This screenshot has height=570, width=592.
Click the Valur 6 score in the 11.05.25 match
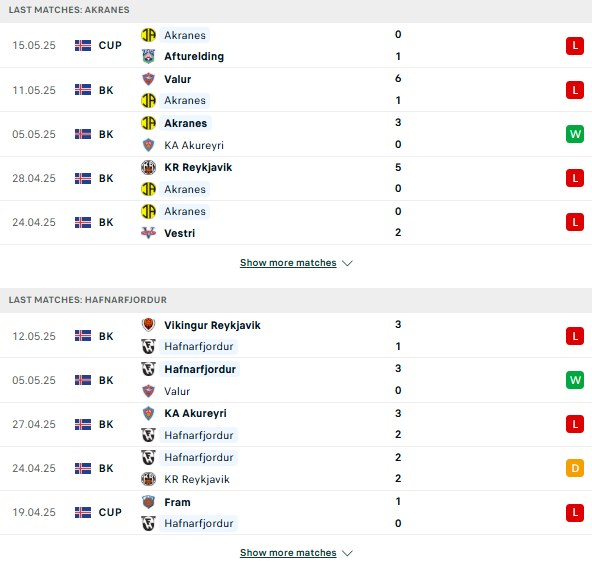click(x=398, y=79)
